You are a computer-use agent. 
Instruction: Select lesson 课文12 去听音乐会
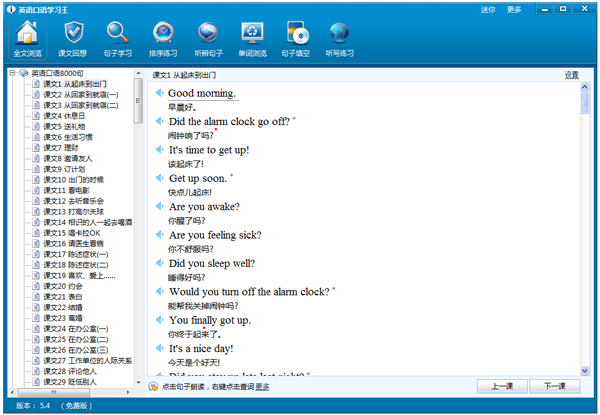(x=73, y=201)
